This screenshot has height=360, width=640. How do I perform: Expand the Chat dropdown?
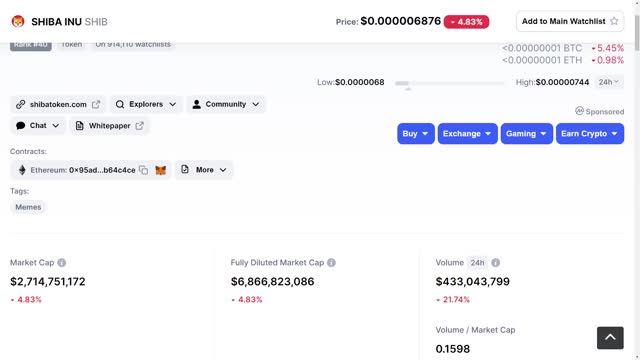pyautogui.click(x=38, y=126)
